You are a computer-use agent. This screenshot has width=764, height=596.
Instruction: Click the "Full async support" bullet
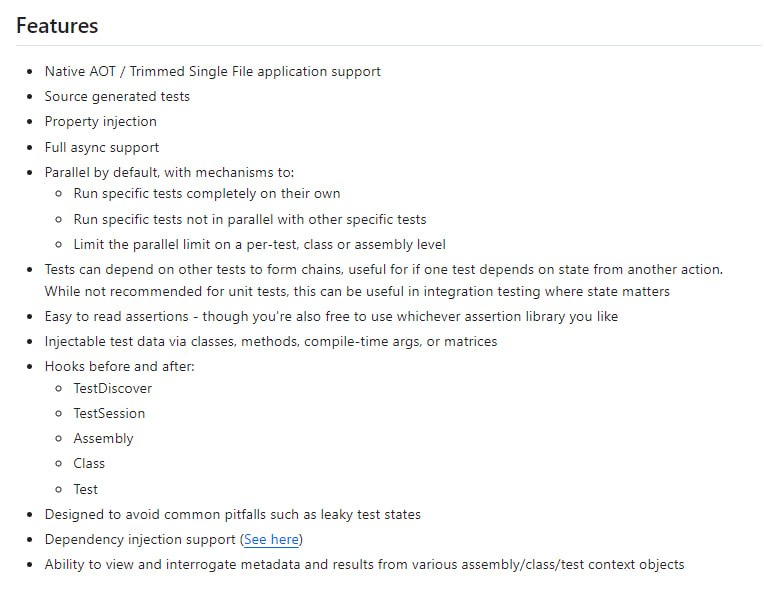102,147
